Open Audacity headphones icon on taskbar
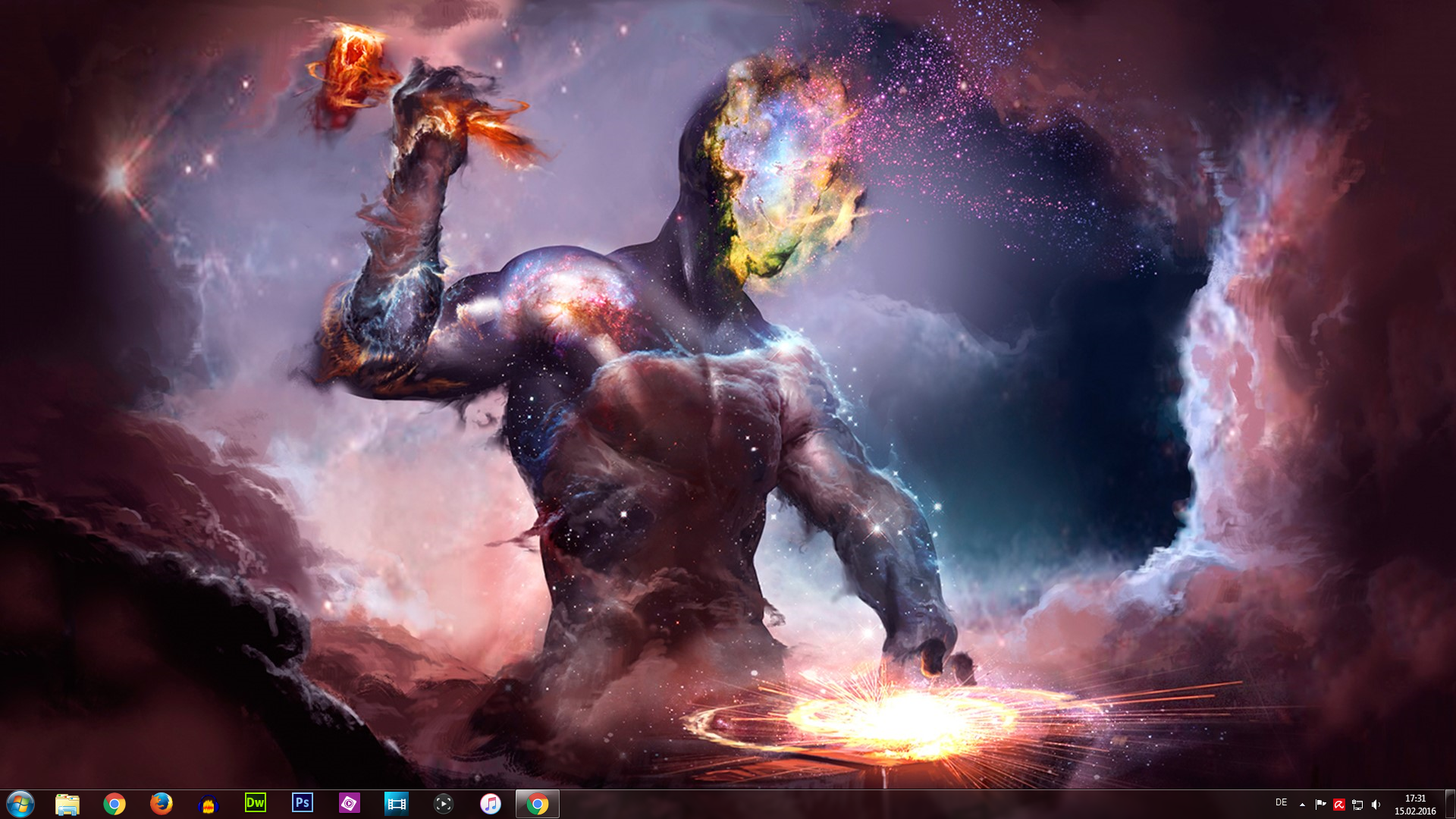The image size is (1456, 819). [209, 804]
